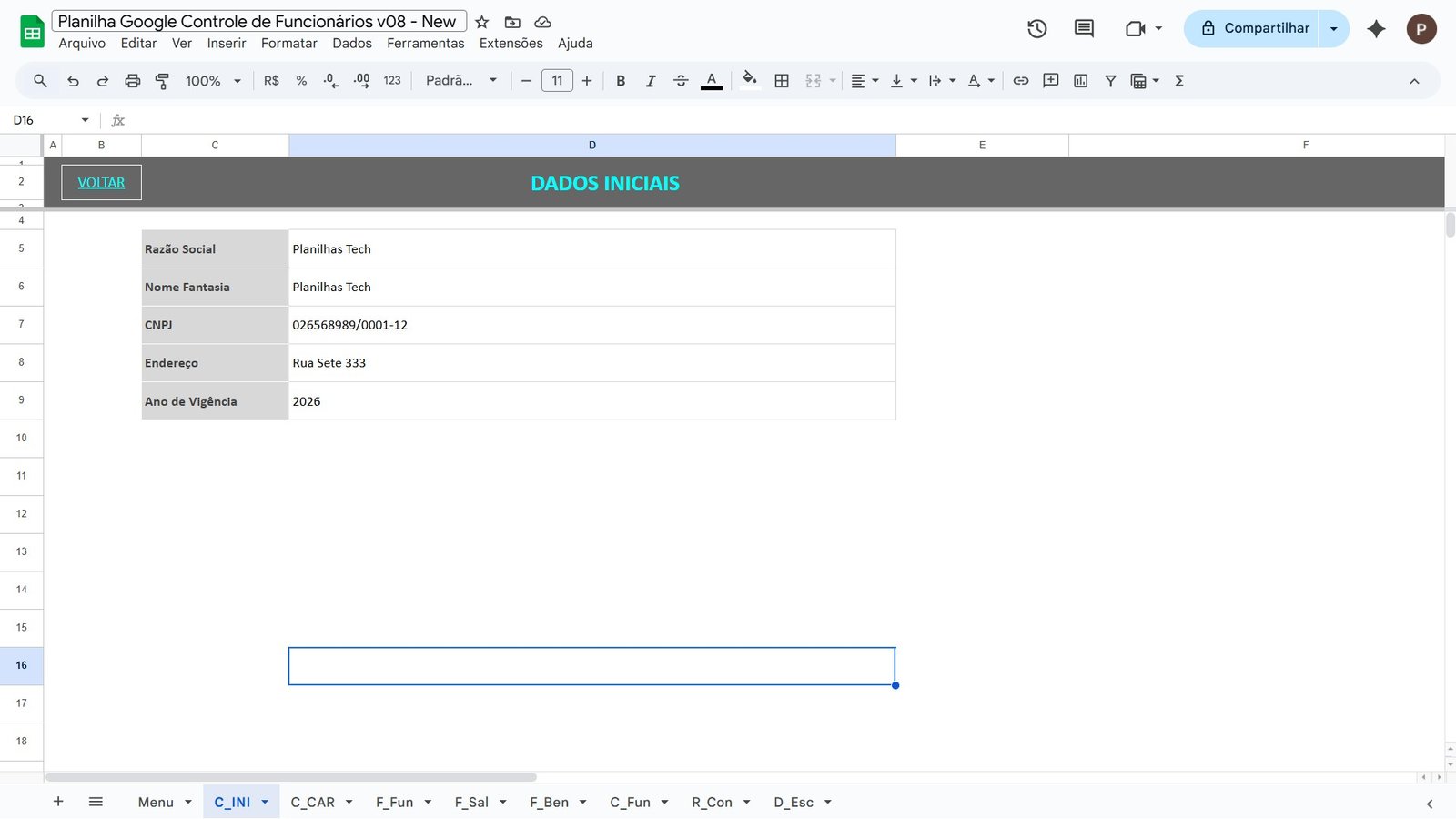The image size is (1456, 819).
Task: Insert a chart
Action: coord(1079,80)
